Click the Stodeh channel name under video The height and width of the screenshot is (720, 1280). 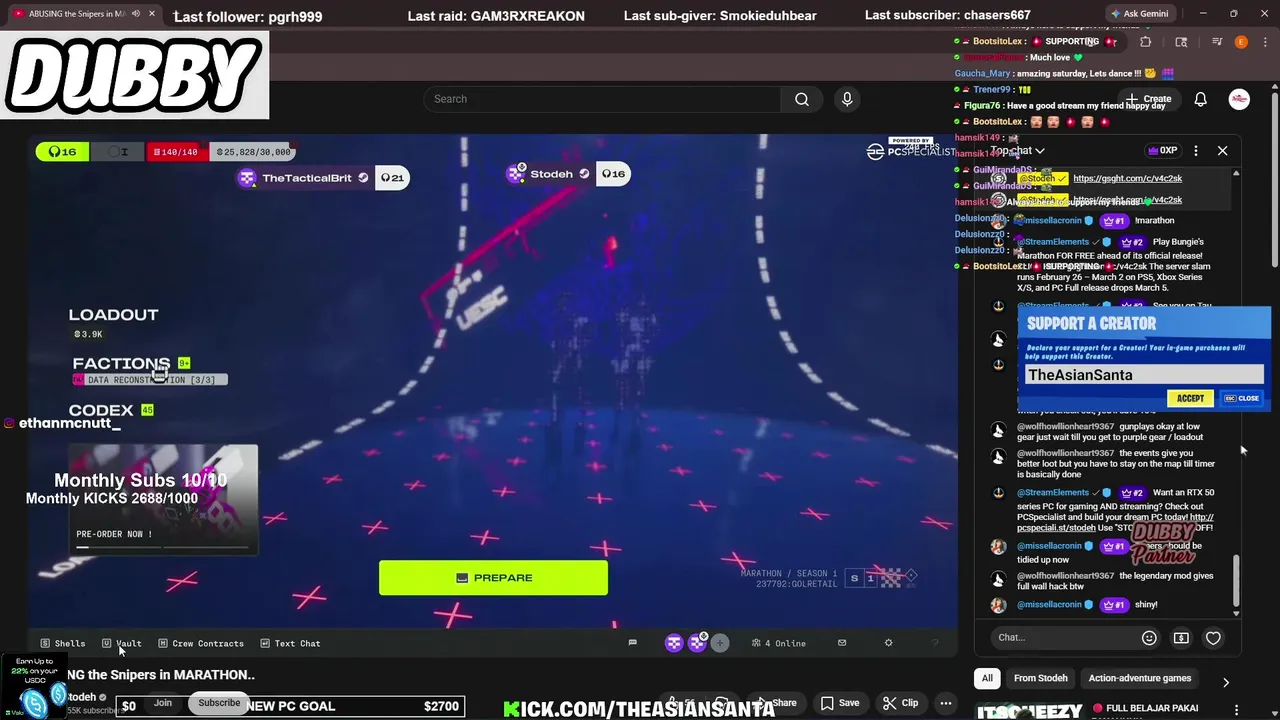(x=81, y=697)
